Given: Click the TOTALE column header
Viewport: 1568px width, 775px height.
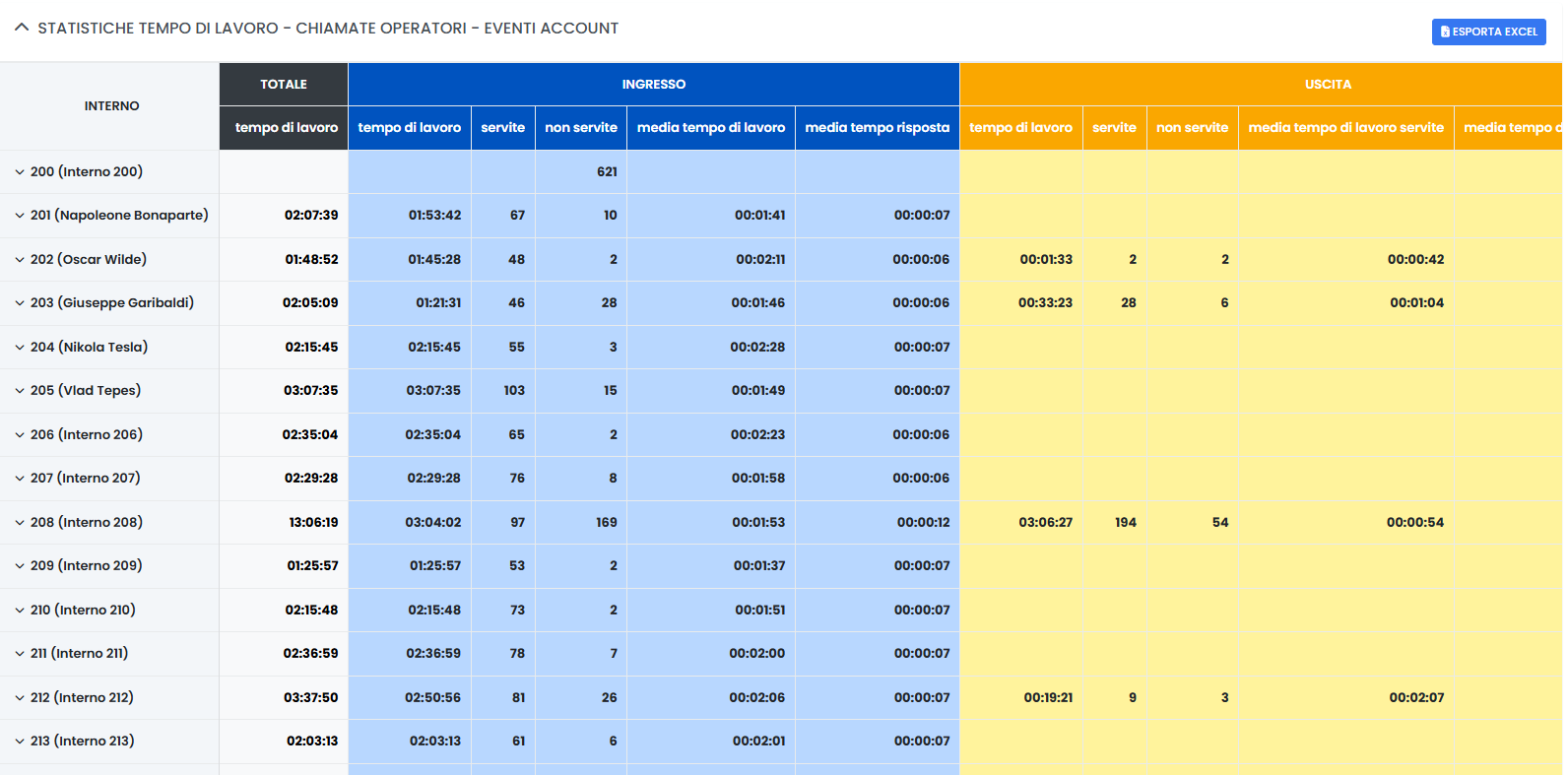Looking at the screenshot, I should (284, 85).
